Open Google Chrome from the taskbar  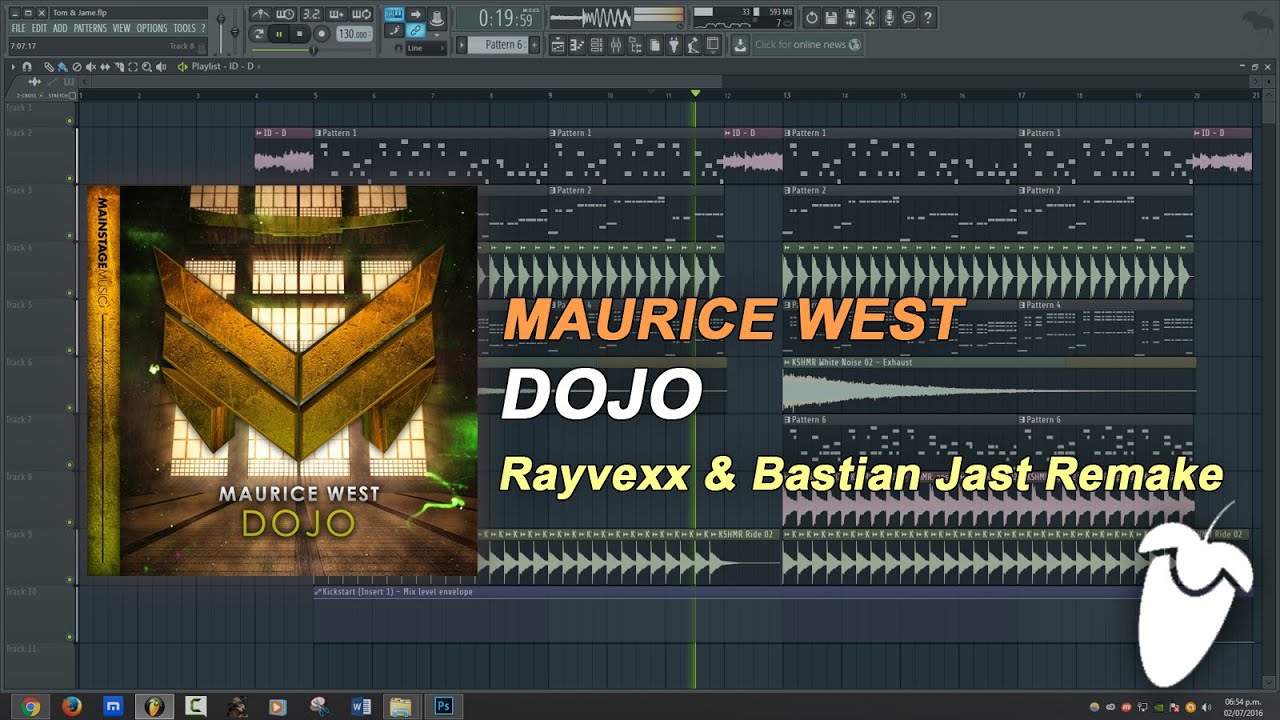click(30, 706)
